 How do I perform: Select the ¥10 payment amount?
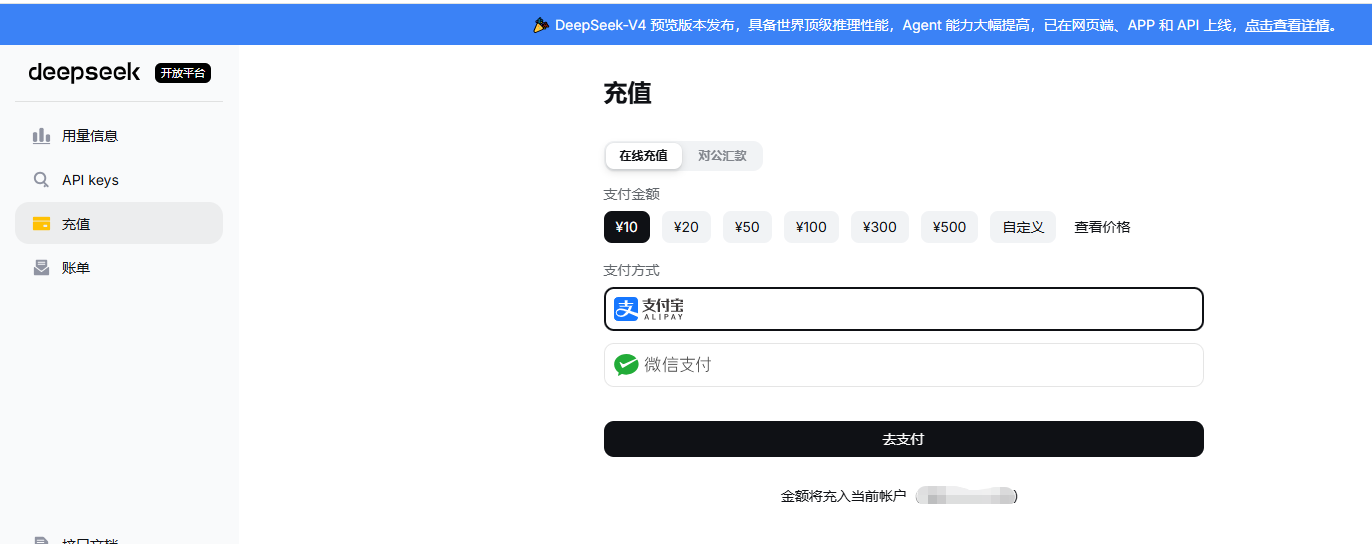(x=627, y=227)
